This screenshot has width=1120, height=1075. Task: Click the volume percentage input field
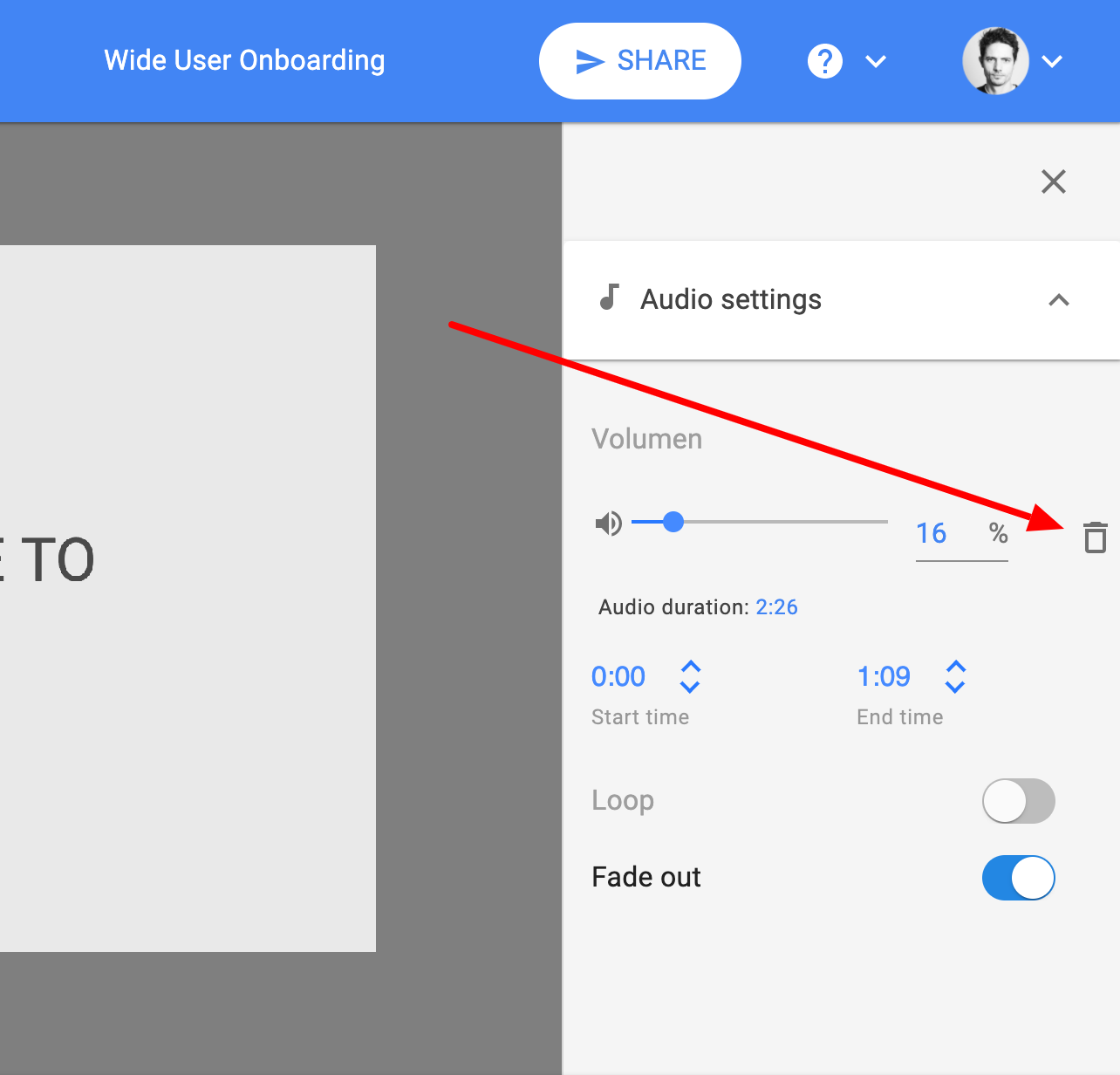pyautogui.click(x=946, y=533)
